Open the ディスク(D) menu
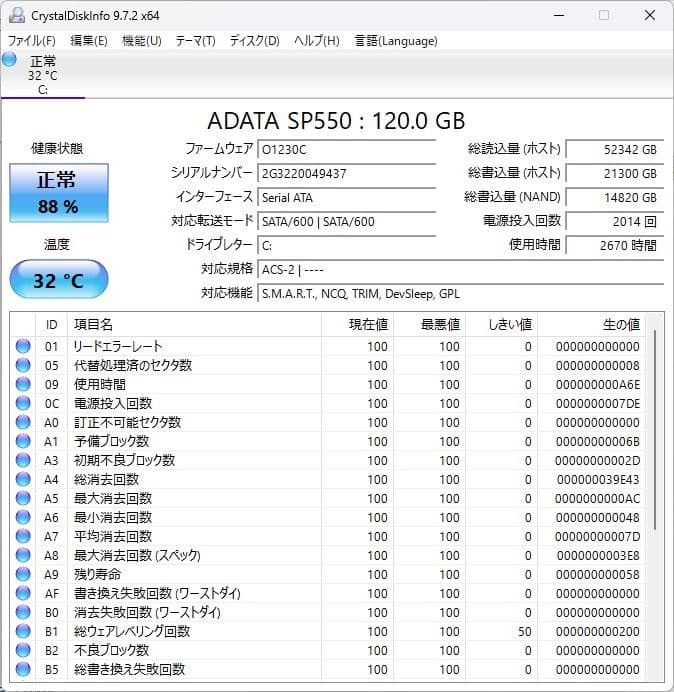Image resolution: width=674 pixels, height=692 pixels. click(x=255, y=41)
